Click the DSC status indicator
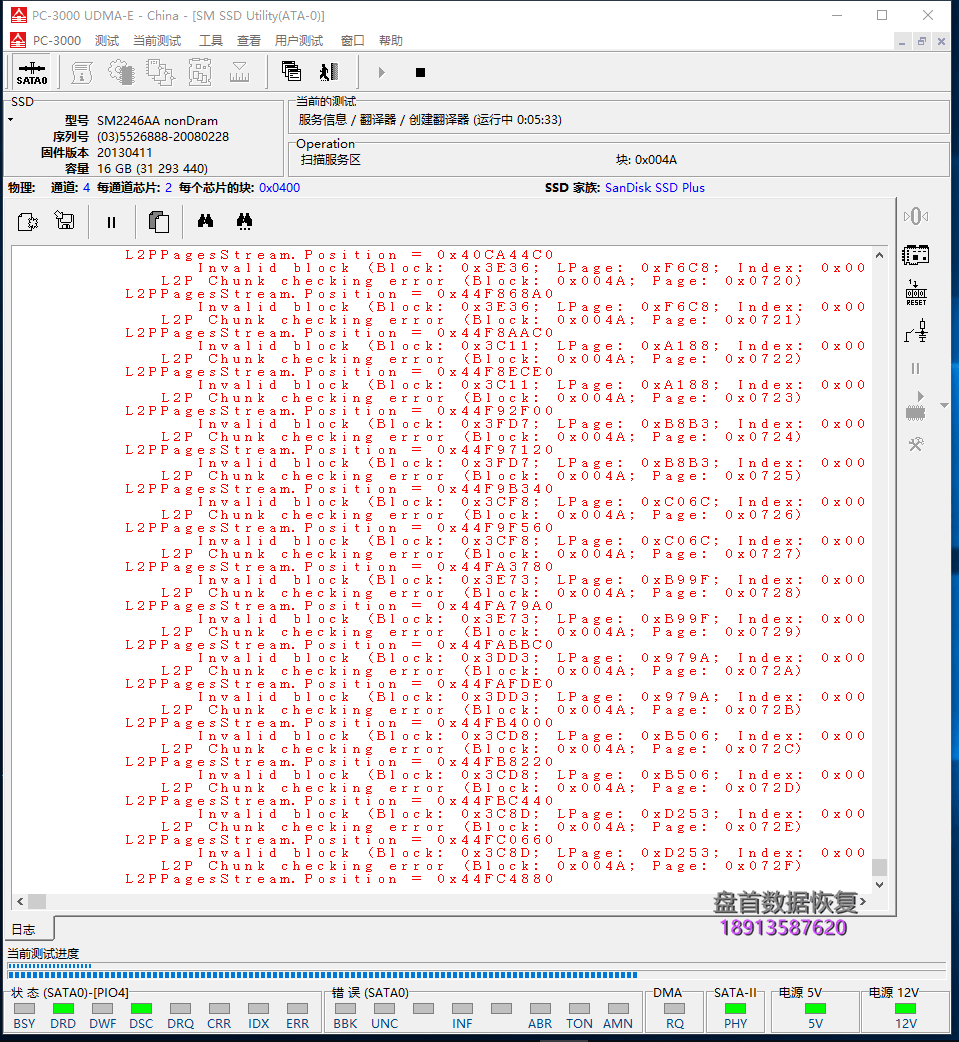This screenshot has height=1042, width=959. pyautogui.click(x=141, y=1009)
